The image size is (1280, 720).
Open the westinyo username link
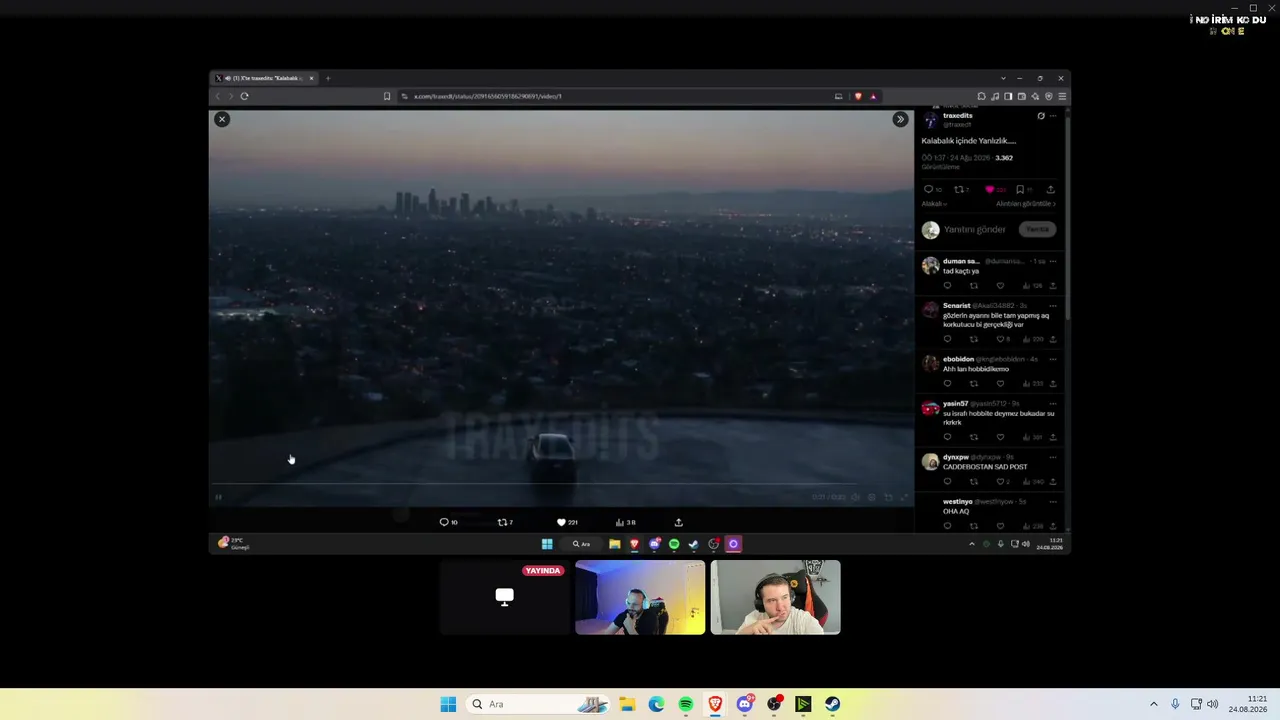coord(958,501)
